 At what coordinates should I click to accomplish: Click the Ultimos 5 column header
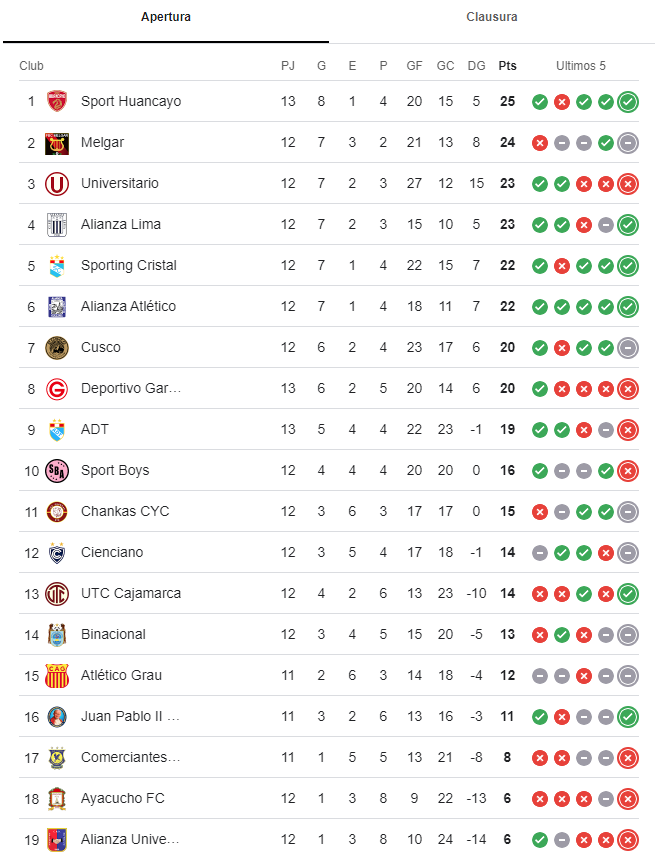[581, 66]
